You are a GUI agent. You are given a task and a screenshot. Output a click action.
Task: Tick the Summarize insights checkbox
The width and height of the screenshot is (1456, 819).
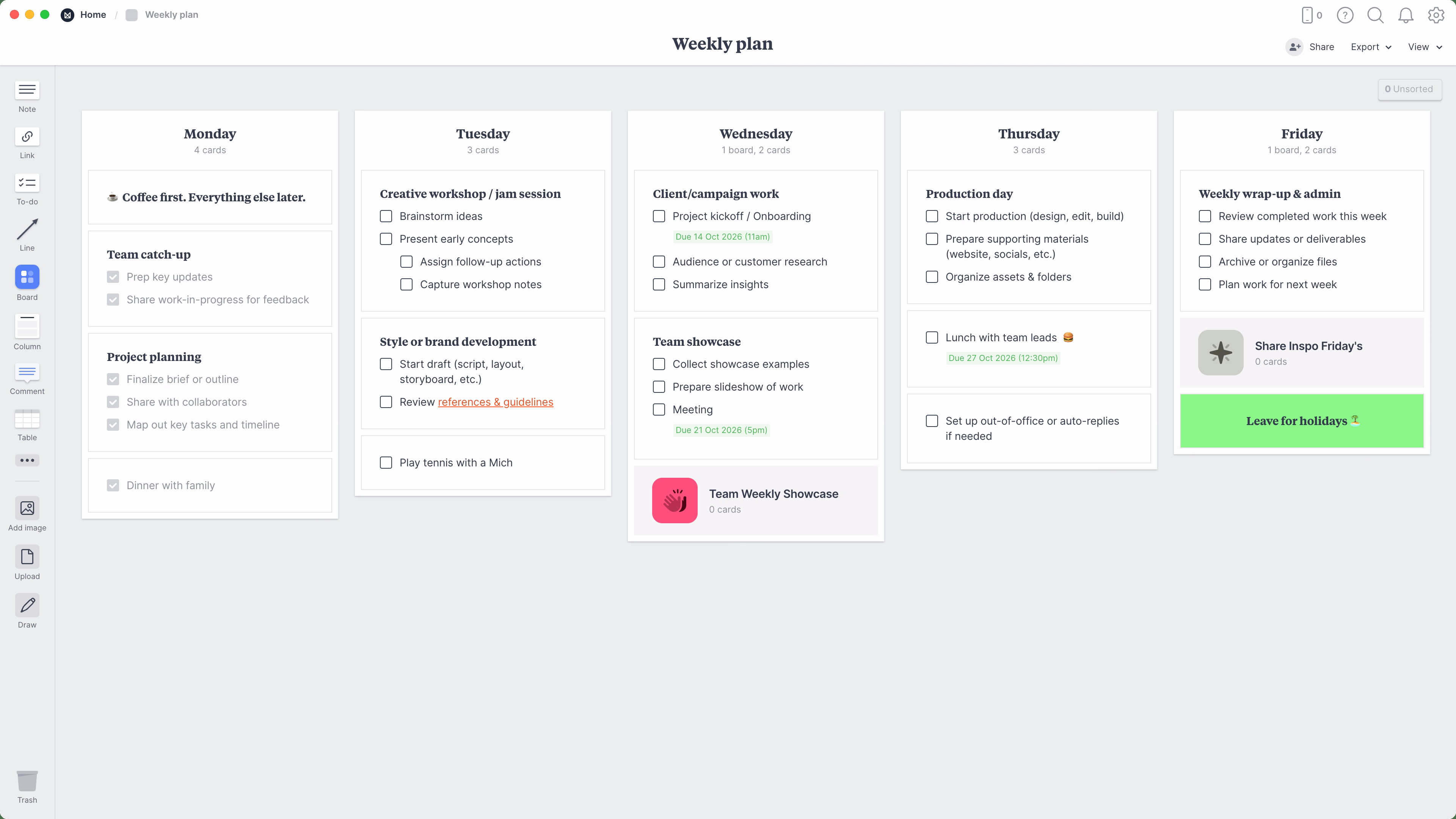click(659, 284)
